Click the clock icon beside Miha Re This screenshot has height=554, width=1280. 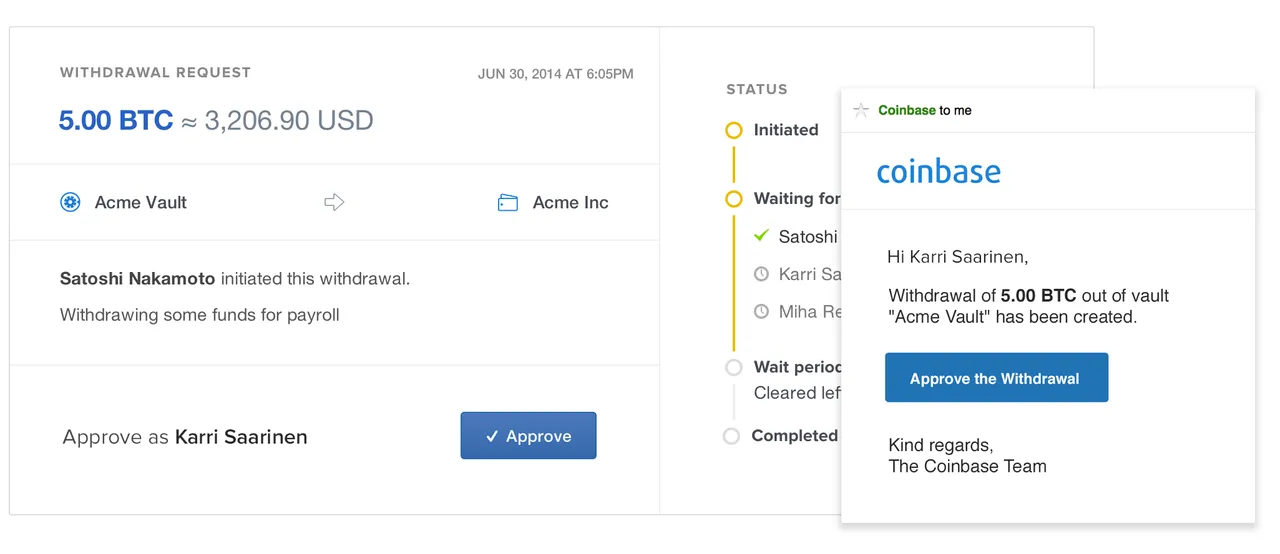pos(761,312)
